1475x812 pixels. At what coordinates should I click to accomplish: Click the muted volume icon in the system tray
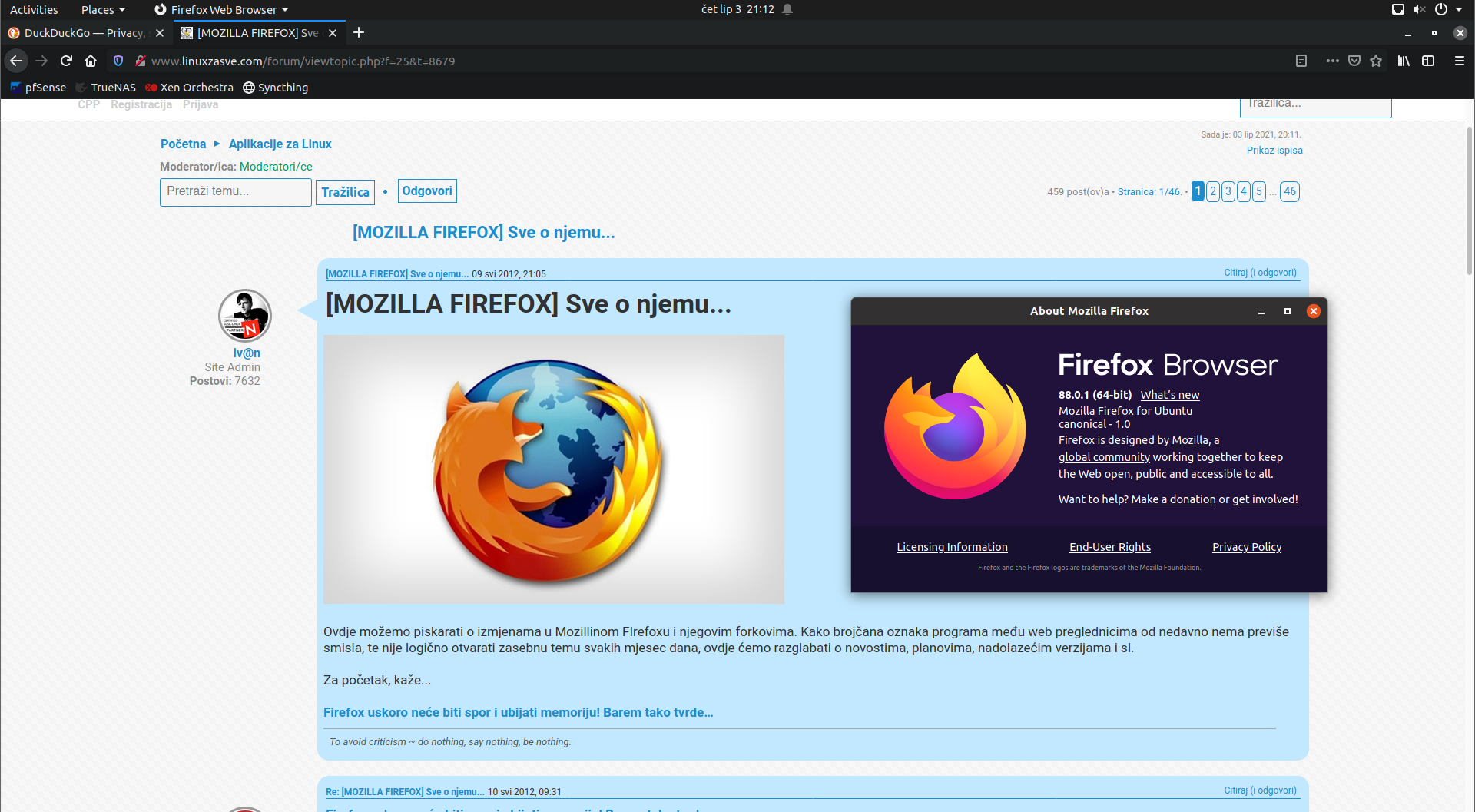coord(1419,9)
